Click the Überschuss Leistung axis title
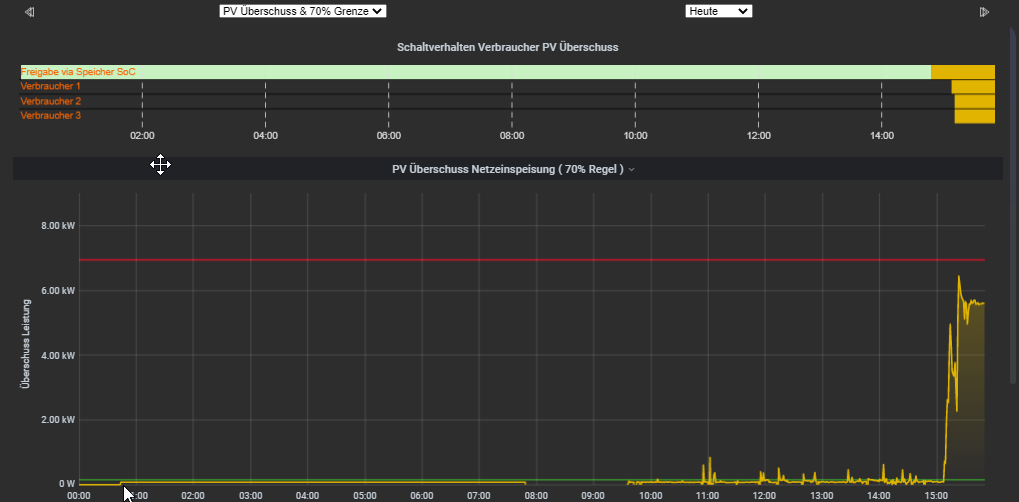 [x=26, y=344]
